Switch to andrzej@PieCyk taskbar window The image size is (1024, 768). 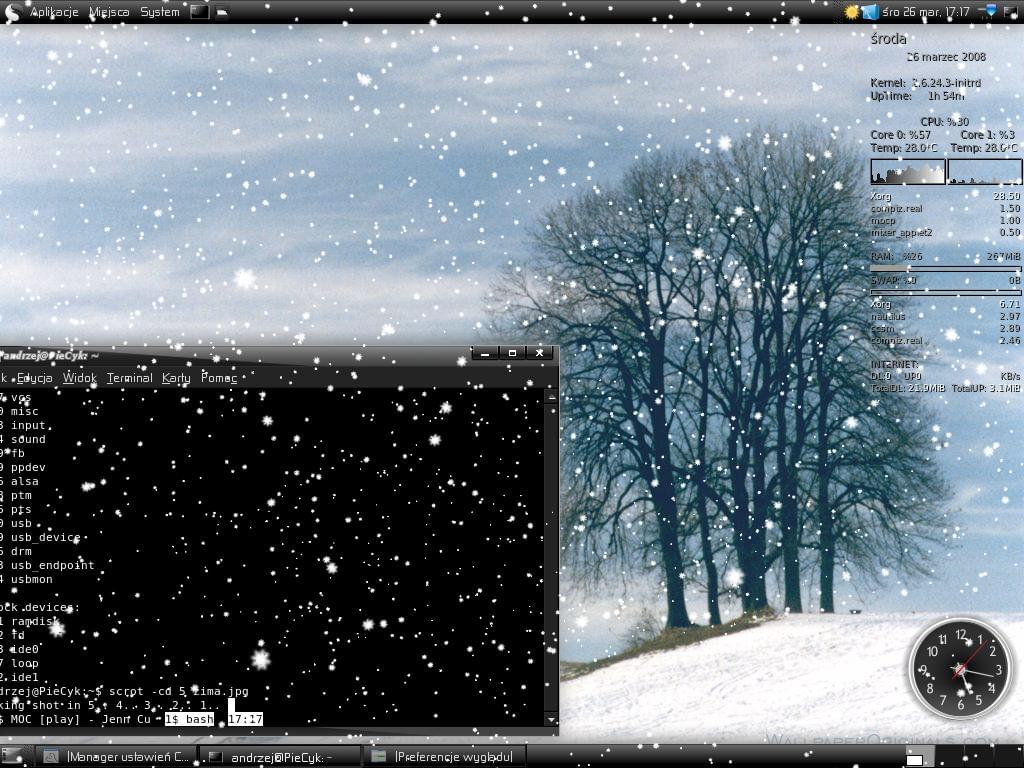tap(279, 756)
